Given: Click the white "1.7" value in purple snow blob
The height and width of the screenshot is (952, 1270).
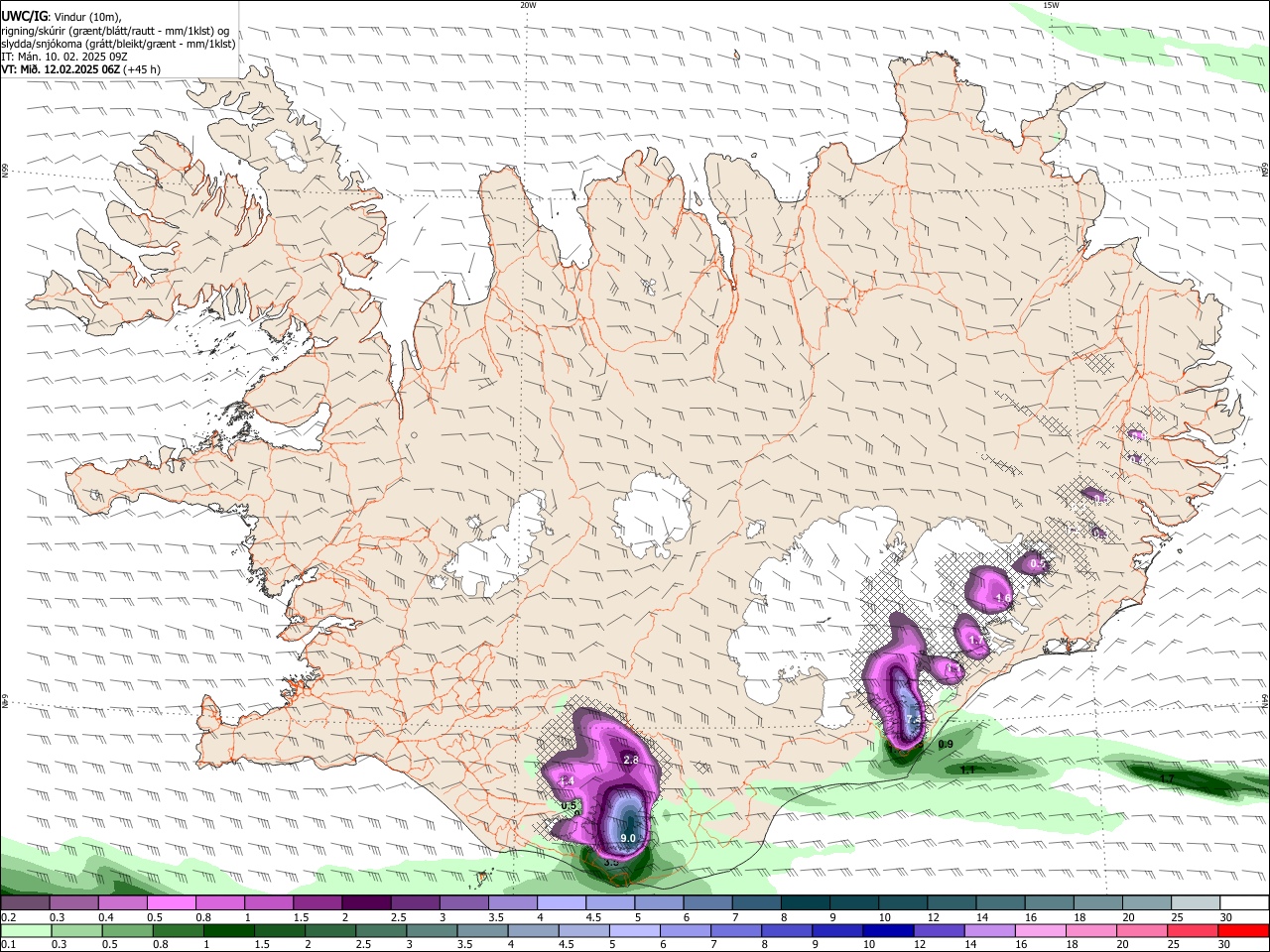Looking at the screenshot, I should tap(974, 642).
